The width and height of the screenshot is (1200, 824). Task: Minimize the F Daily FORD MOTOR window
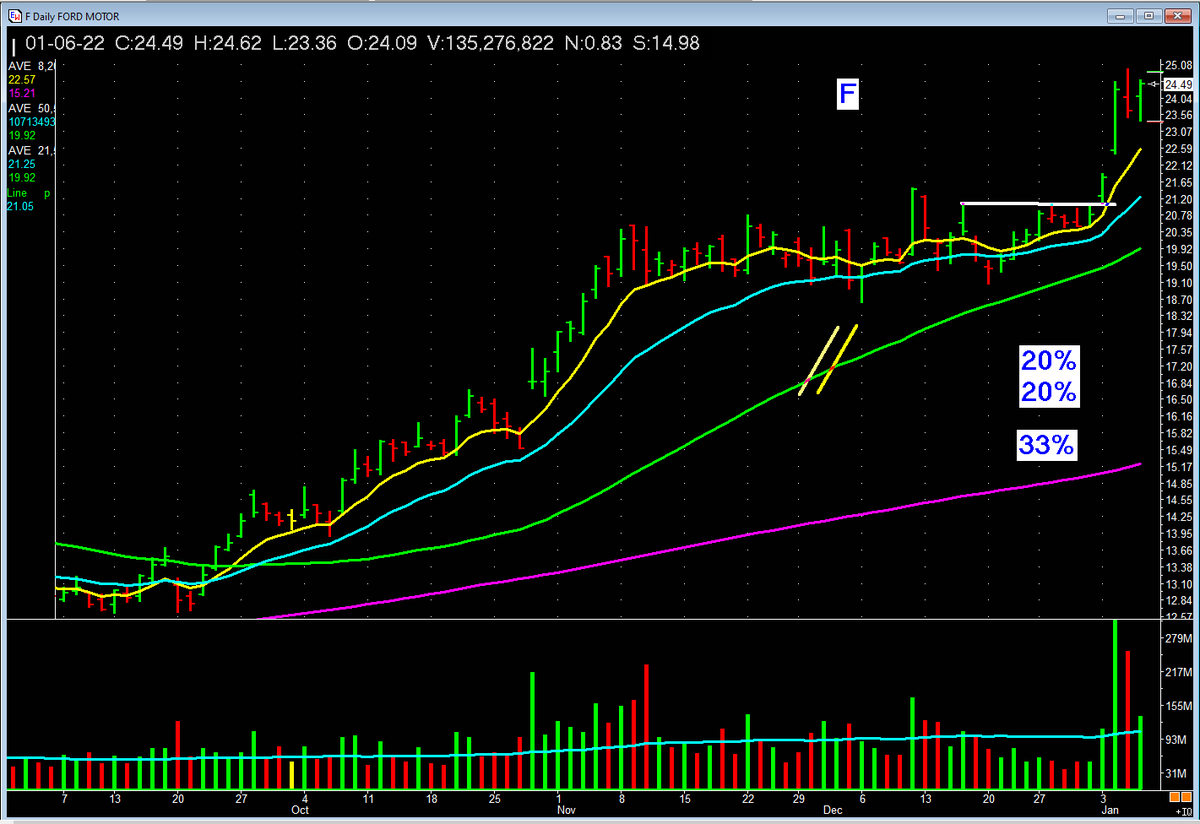click(x=1121, y=15)
